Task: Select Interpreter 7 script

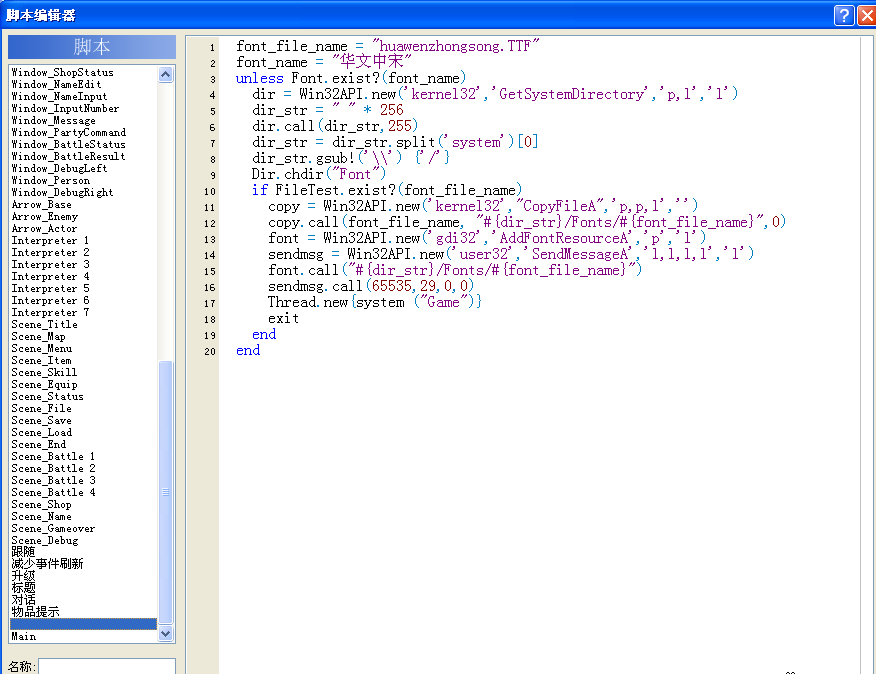Action: [50, 312]
